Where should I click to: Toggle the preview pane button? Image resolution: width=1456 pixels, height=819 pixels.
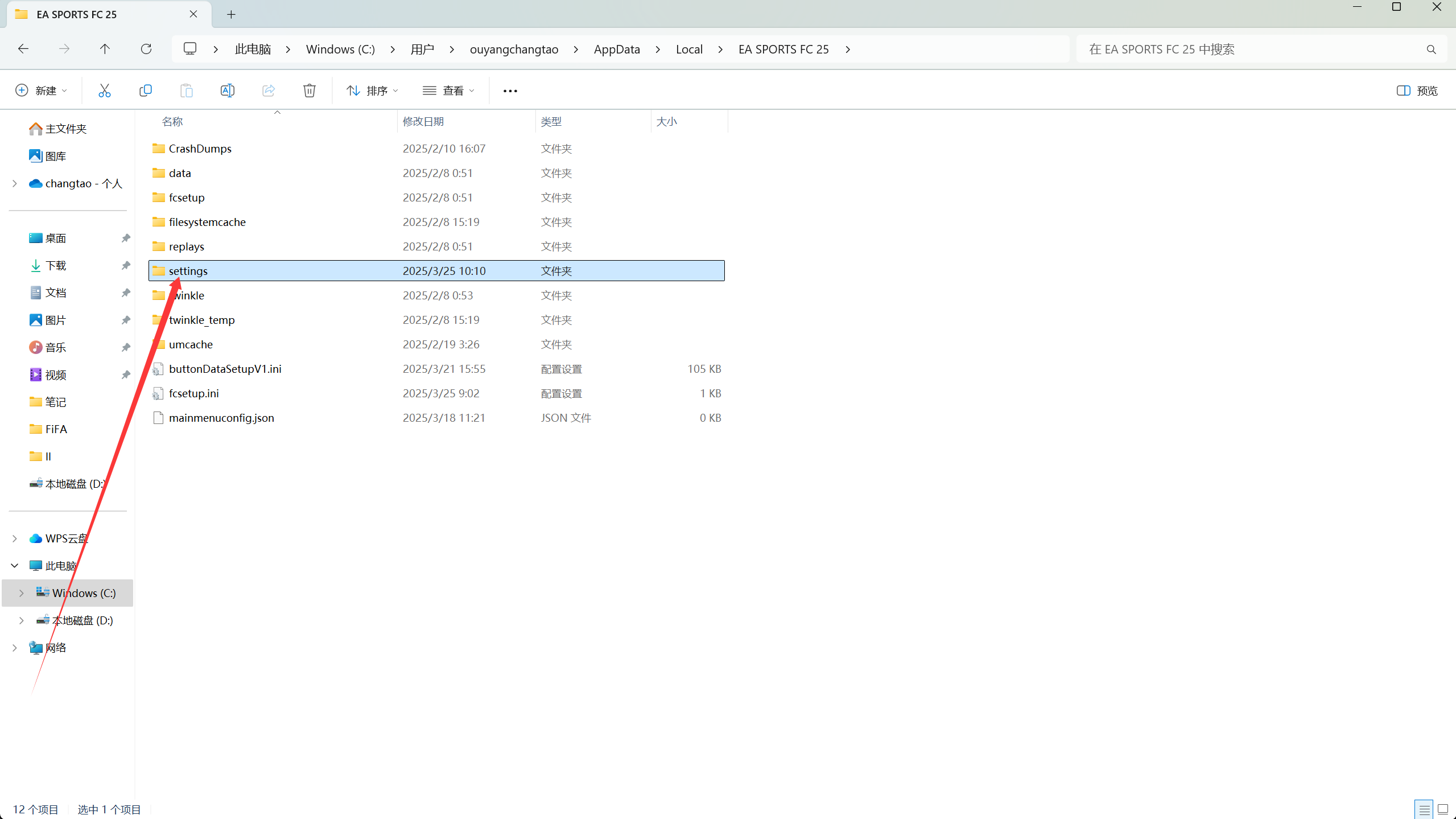[x=1417, y=90]
